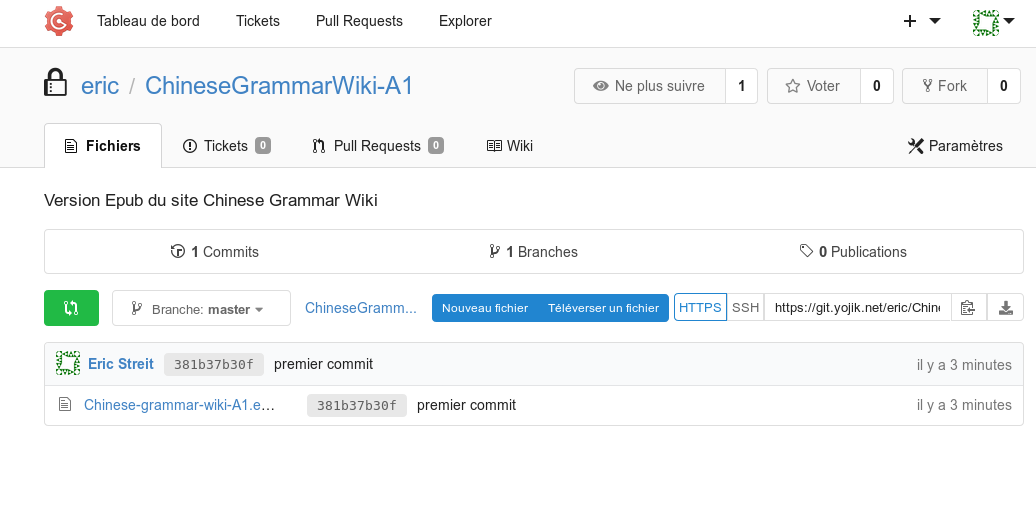Open the Tickets tab of repository
This screenshot has height=515, width=1036.
point(226,146)
